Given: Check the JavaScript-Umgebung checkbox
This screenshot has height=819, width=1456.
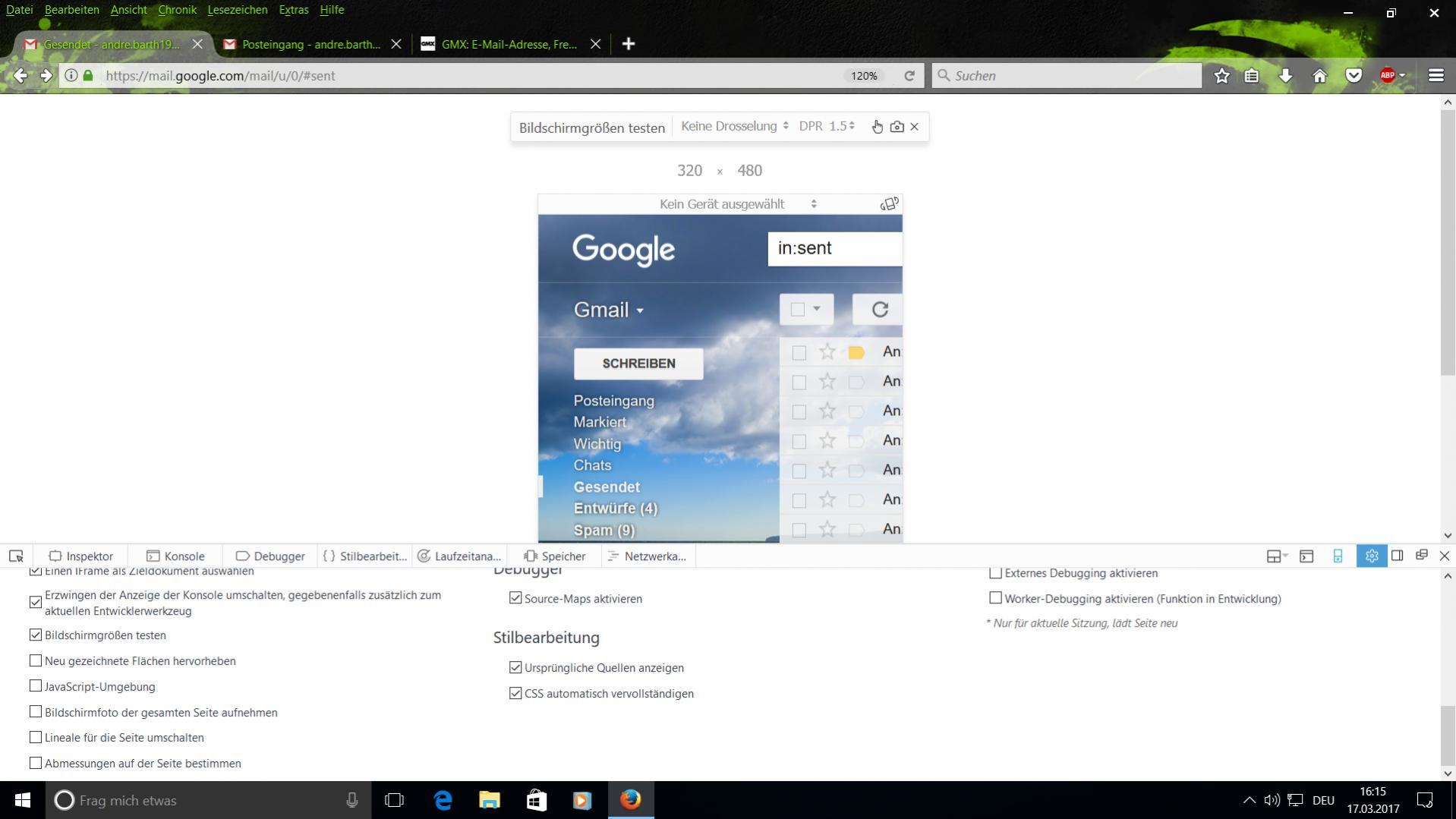Looking at the screenshot, I should 36,686.
